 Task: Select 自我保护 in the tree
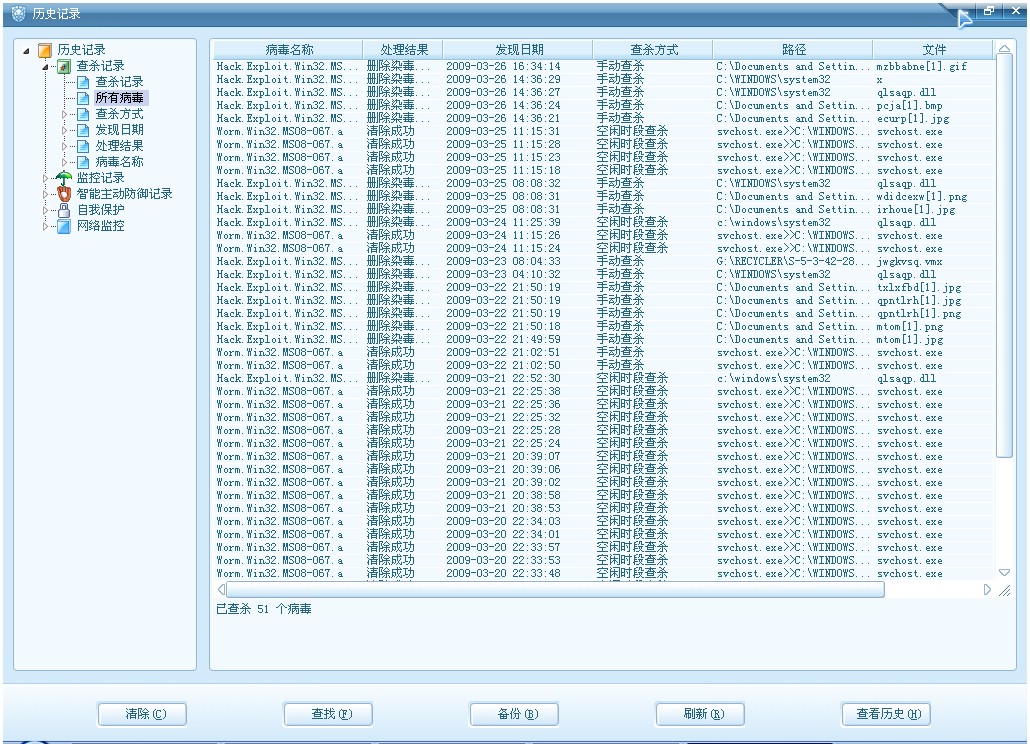tap(101, 210)
